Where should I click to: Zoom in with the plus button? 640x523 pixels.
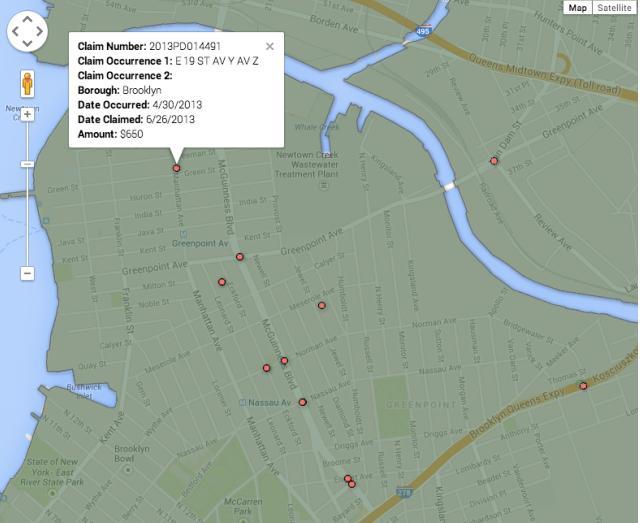(27, 114)
